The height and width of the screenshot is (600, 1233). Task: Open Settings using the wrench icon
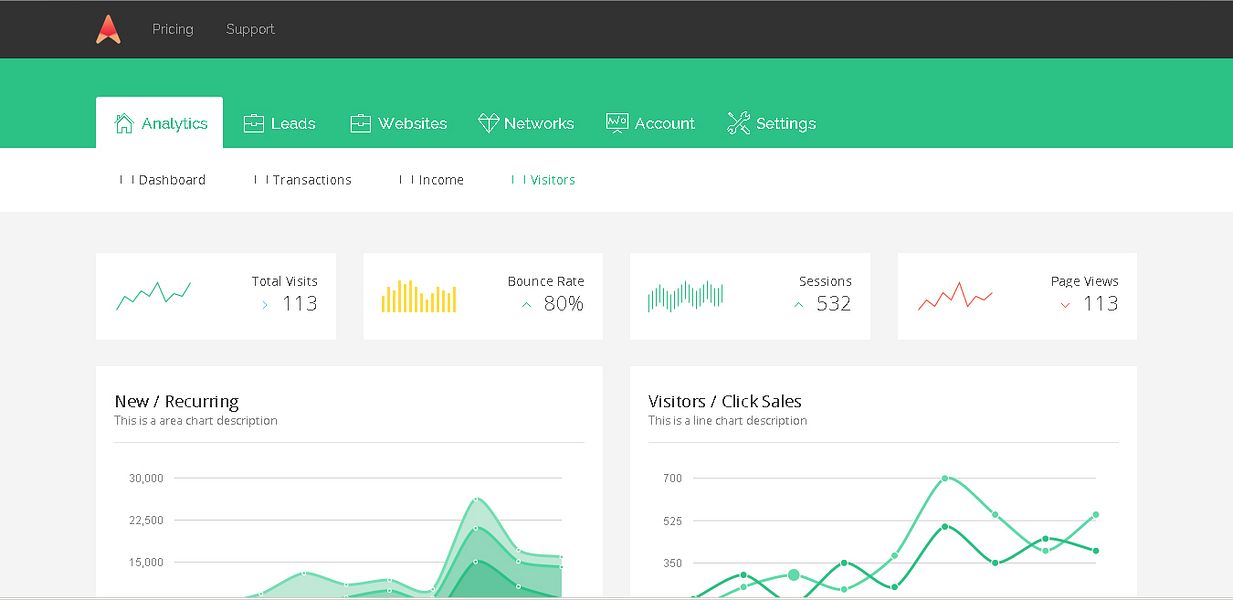pyautogui.click(x=737, y=122)
